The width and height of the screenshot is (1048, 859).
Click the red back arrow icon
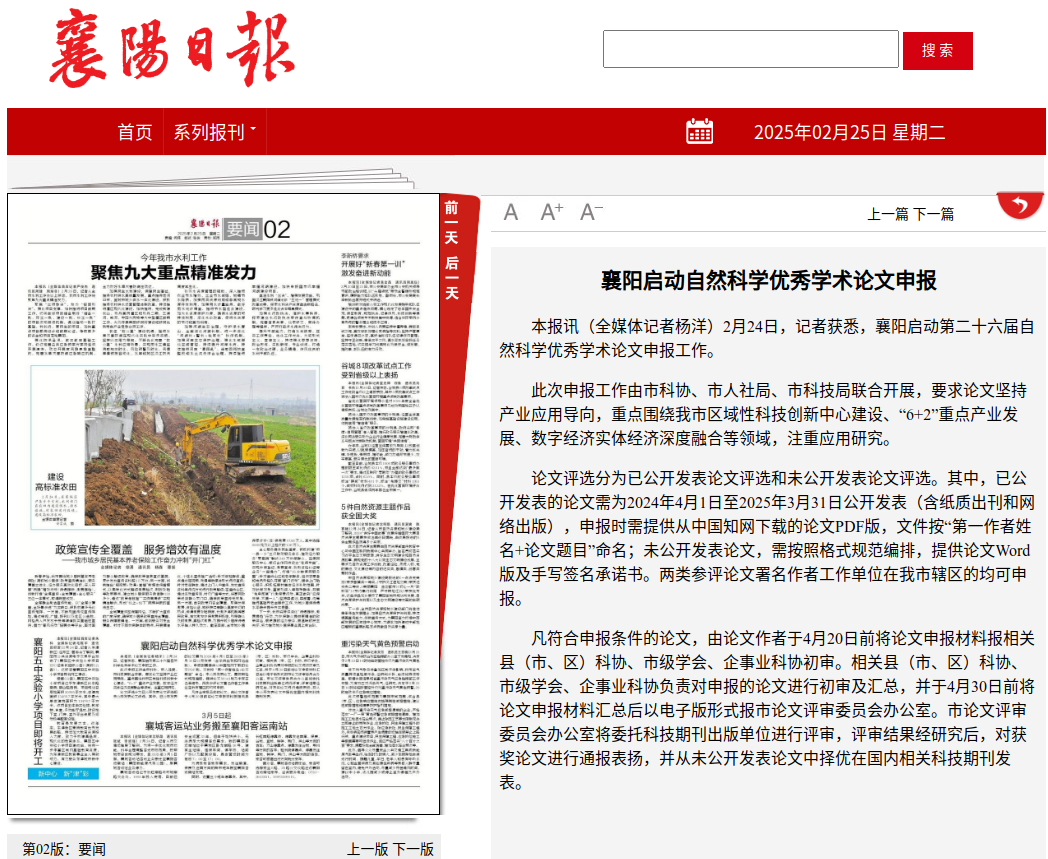coord(1020,205)
